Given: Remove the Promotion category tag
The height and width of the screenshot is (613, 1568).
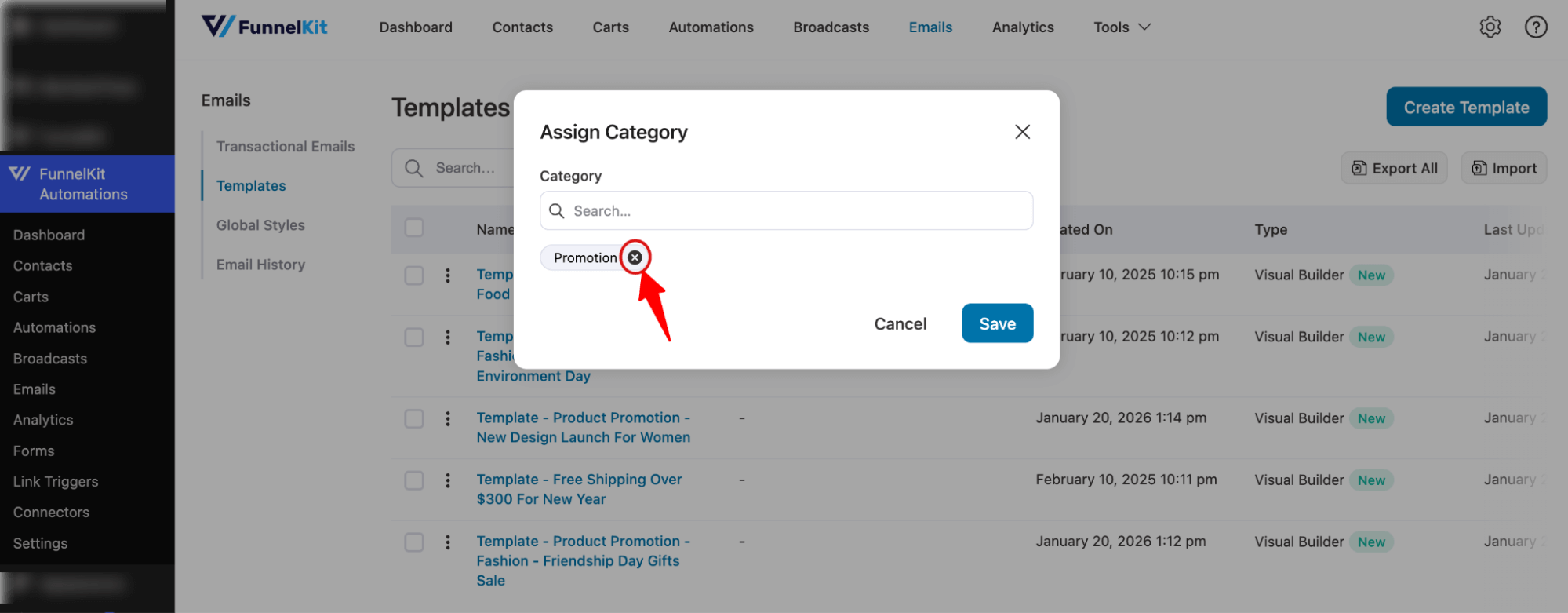Looking at the screenshot, I should pyautogui.click(x=635, y=257).
